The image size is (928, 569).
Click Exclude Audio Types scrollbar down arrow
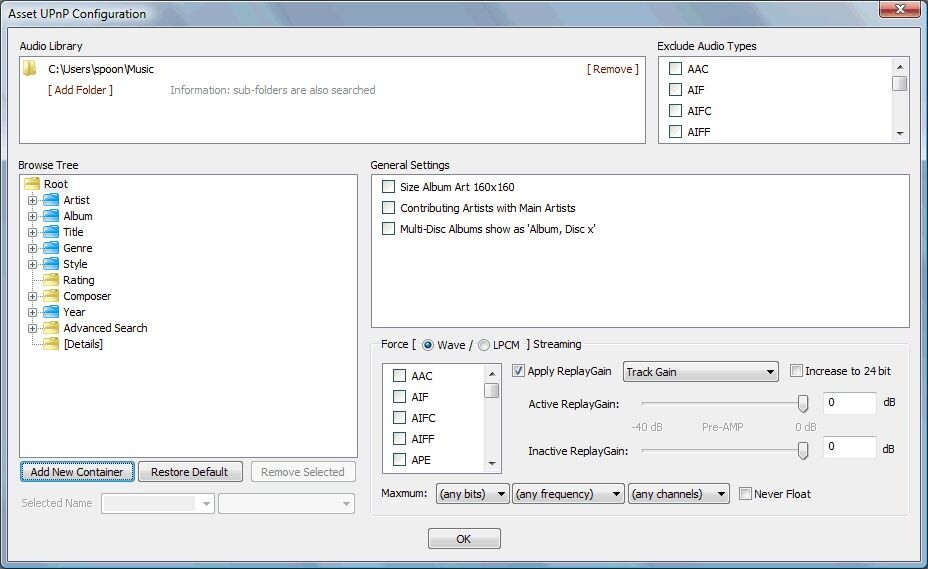coord(900,134)
